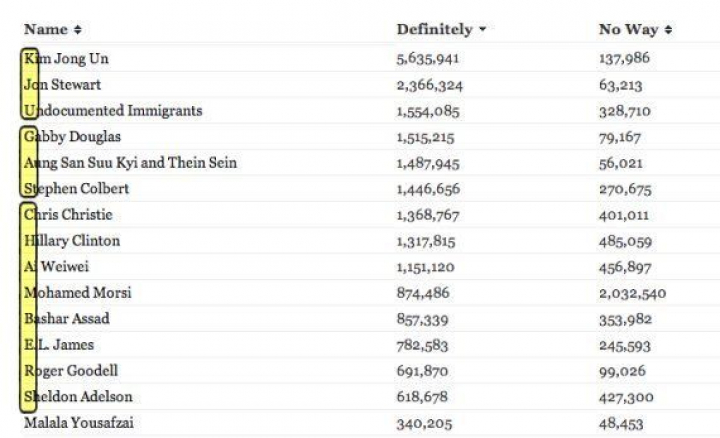Click Sheldon Adelson's No Way count 427,300
720x438 pixels.
(x=626, y=397)
